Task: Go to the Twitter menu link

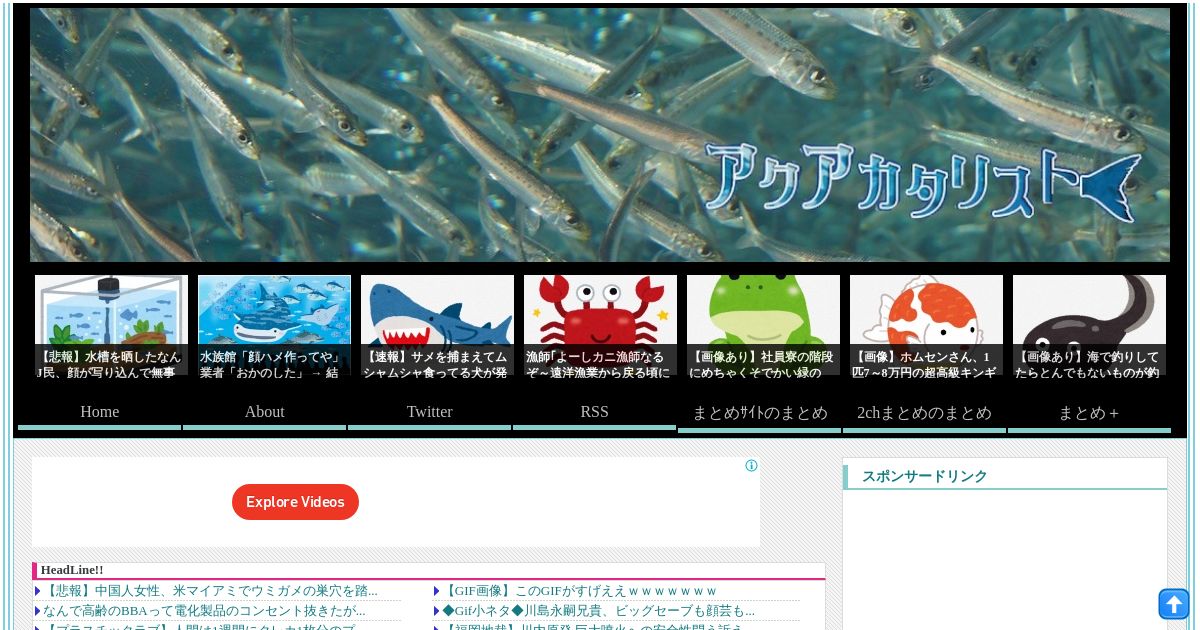Action: (430, 412)
